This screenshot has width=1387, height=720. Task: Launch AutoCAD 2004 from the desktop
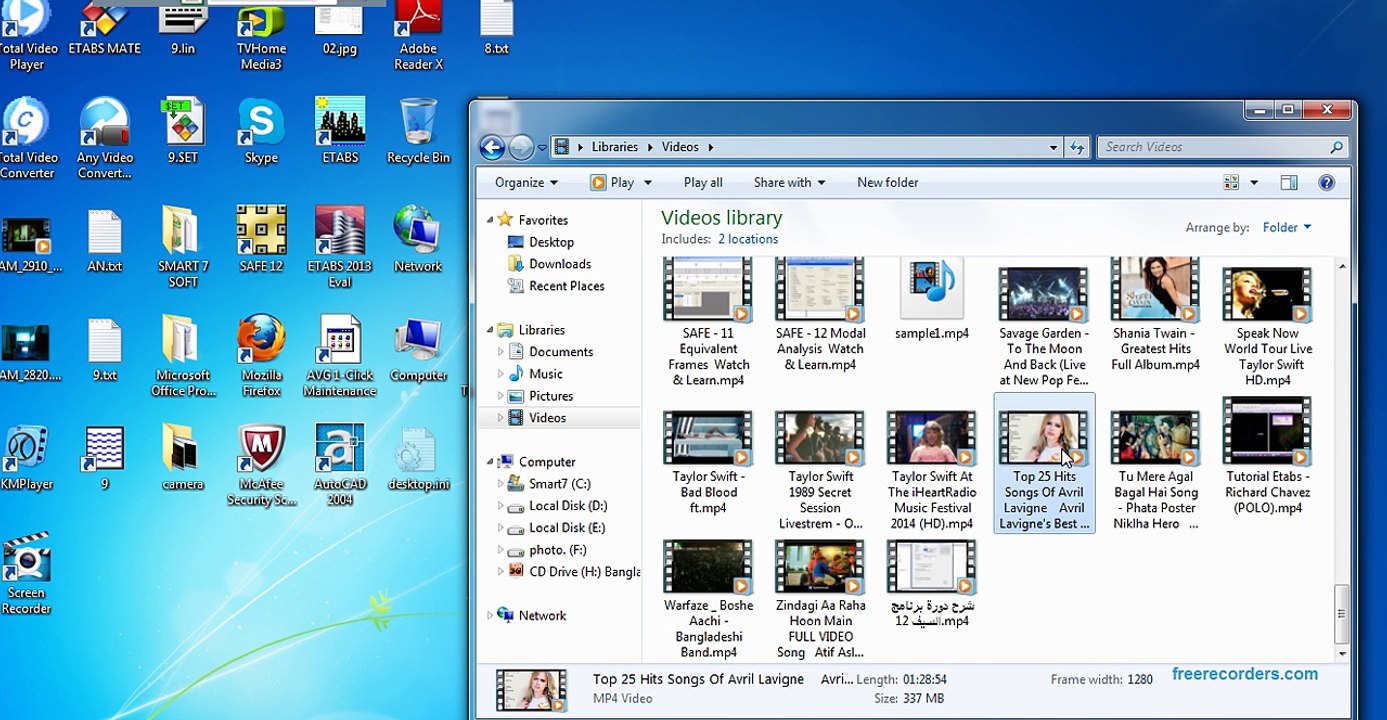[340, 465]
